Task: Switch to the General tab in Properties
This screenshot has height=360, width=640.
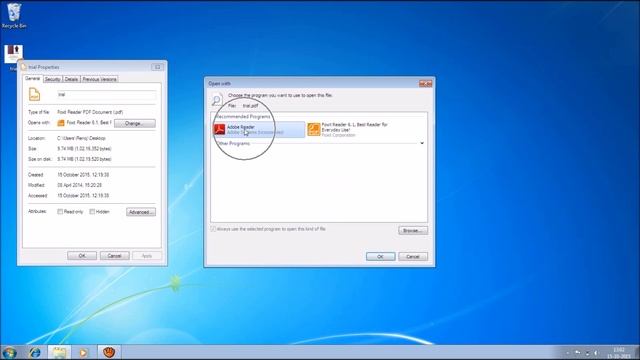Action: (x=33, y=79)
